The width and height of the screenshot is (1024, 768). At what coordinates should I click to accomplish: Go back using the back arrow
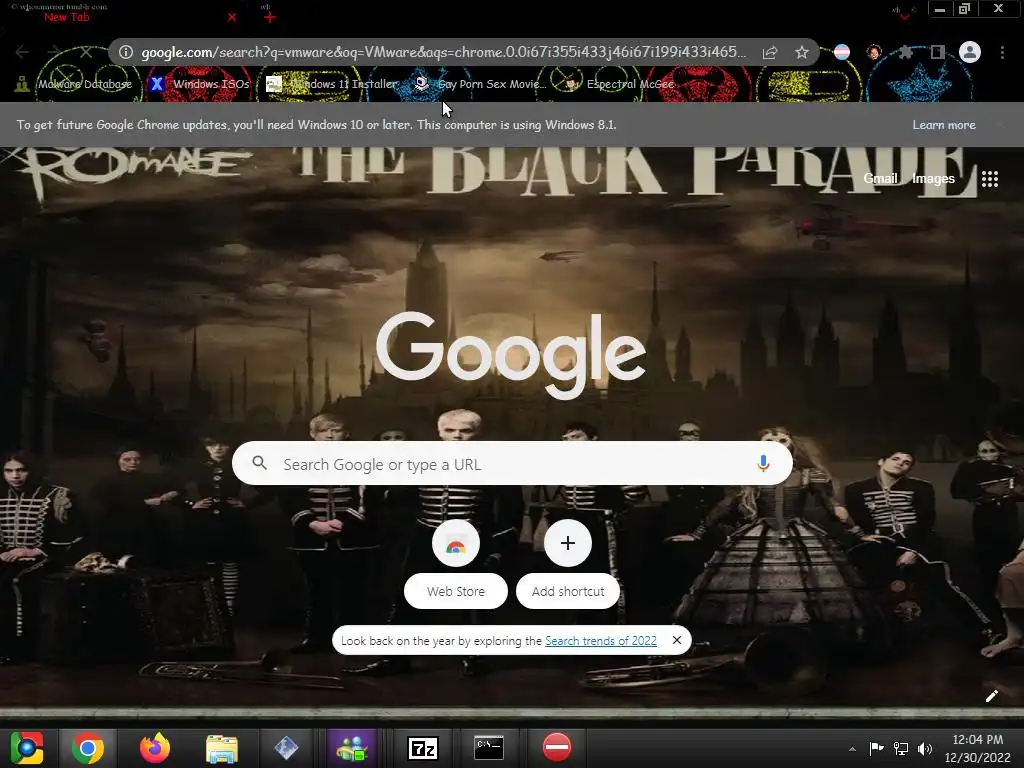22,52
